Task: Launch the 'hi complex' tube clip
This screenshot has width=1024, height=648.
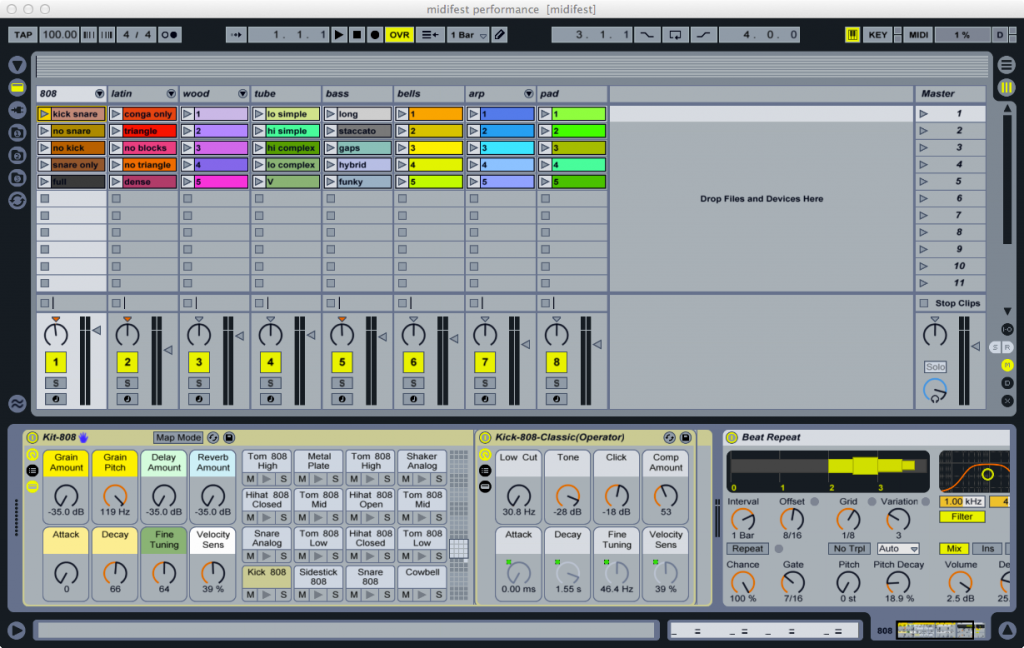Action: tap(259, 148)
